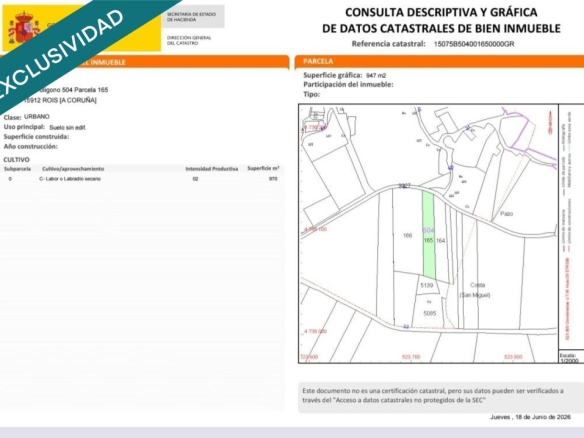Click the green highlighted parcel 165 on map
584x438 pixels.
point(429,235)
